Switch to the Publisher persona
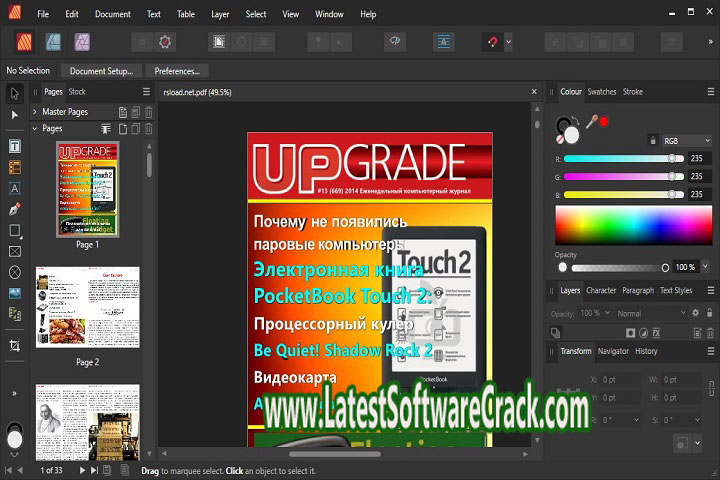The height and width of the screenshot is (480, 720). coord(24,42)
